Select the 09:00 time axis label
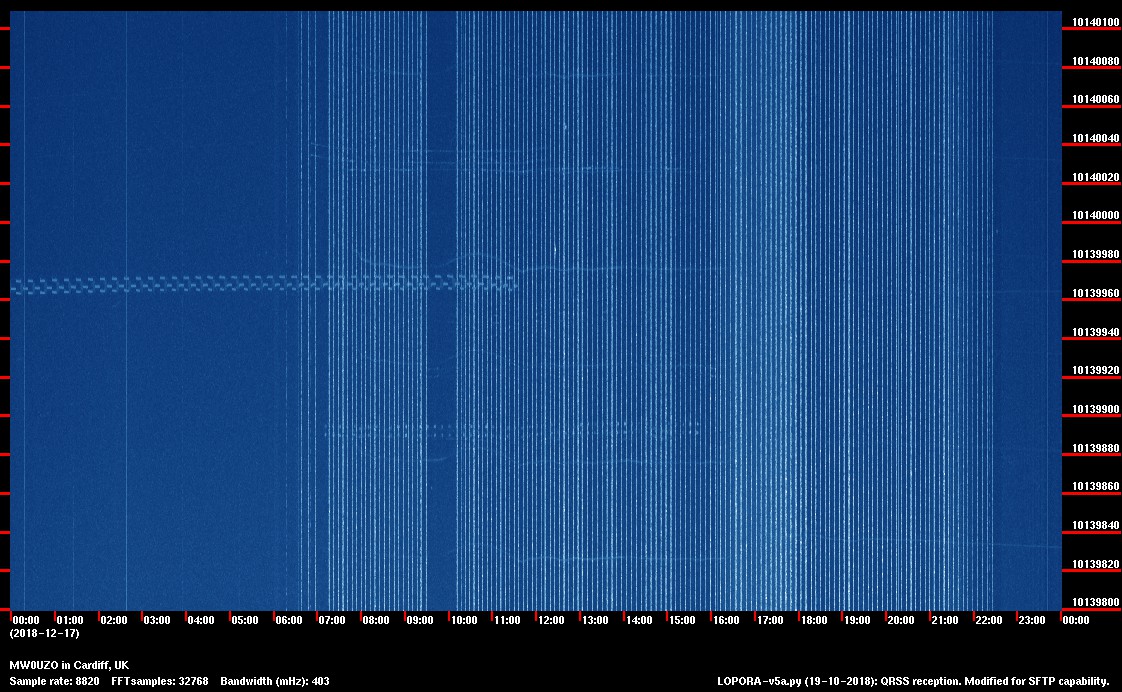Screen dimensions: 1122x692 click(420, 620)
